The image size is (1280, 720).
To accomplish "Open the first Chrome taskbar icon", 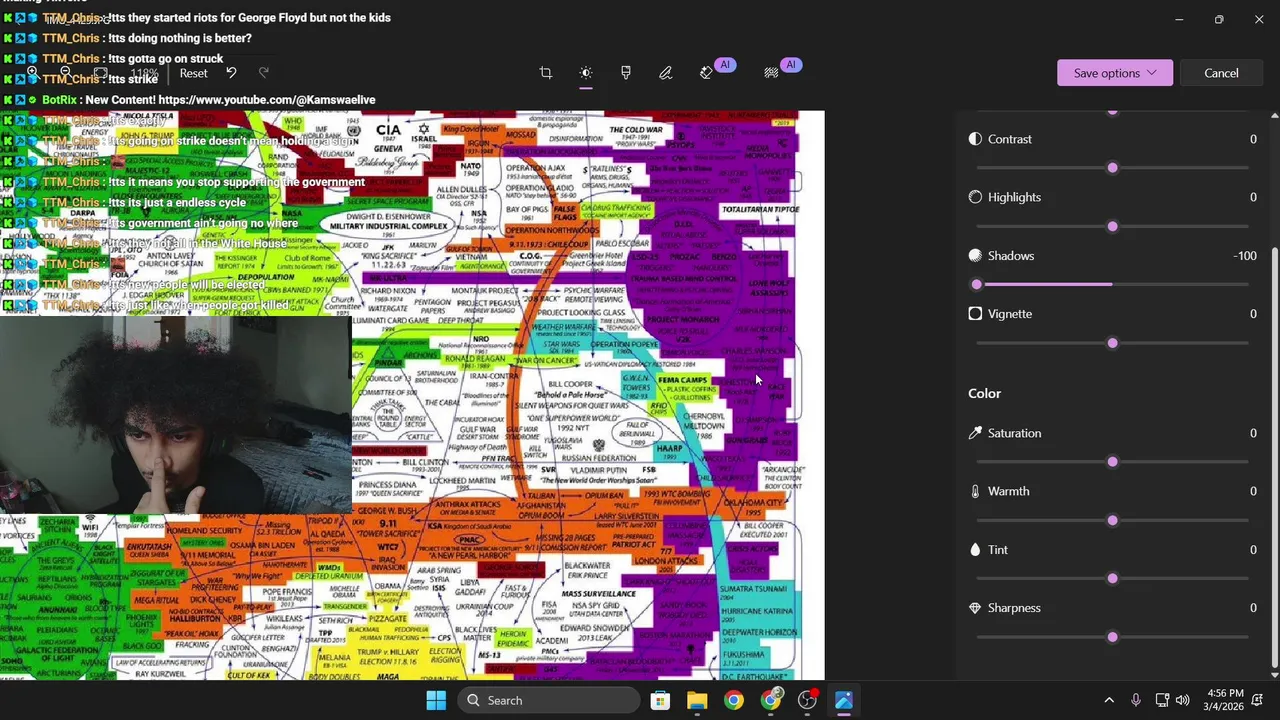I will [x=734, y=700].
